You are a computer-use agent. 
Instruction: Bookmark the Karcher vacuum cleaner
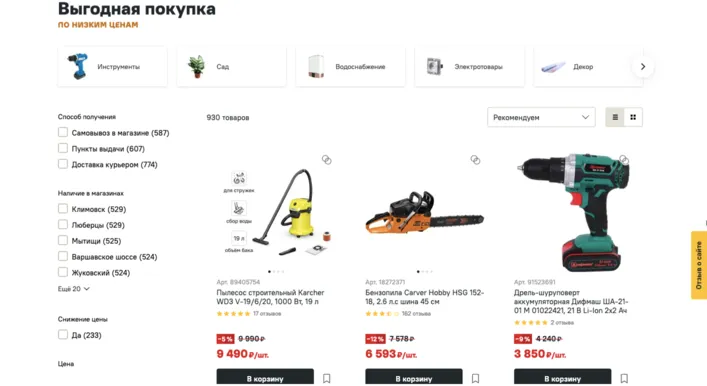pos(326,378)
